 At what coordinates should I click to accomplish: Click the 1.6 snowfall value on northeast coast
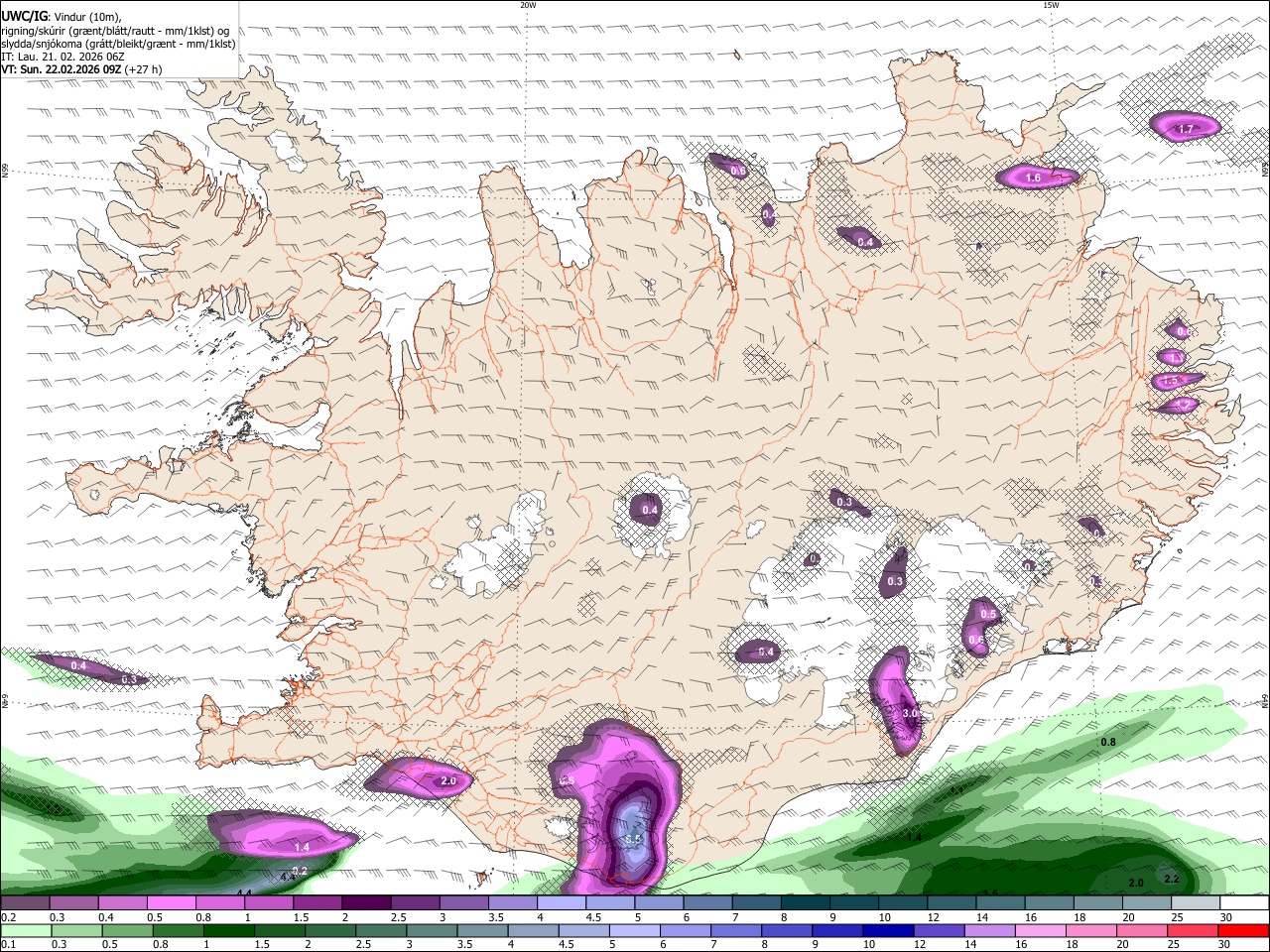click(1033, 178)
